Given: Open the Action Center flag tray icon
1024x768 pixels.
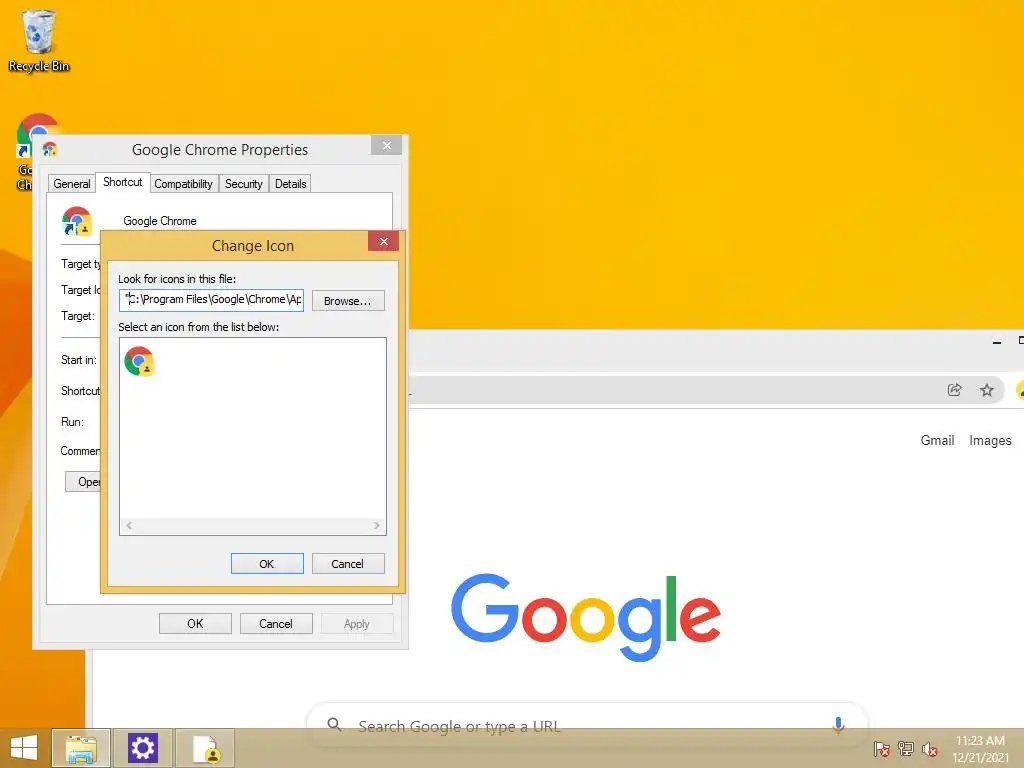Looking at the screenshot, I should pos(882,749).
